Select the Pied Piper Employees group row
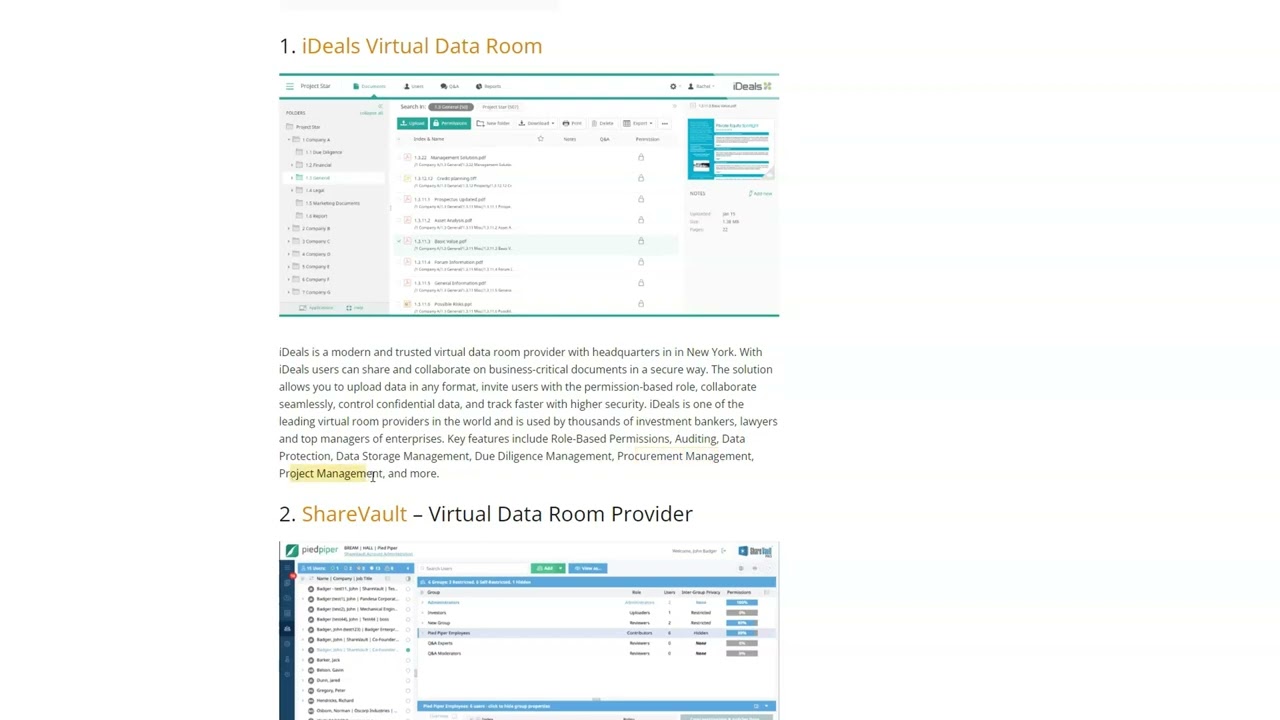Viewport: 1280px width, 720px height. (x=597, y=633)
